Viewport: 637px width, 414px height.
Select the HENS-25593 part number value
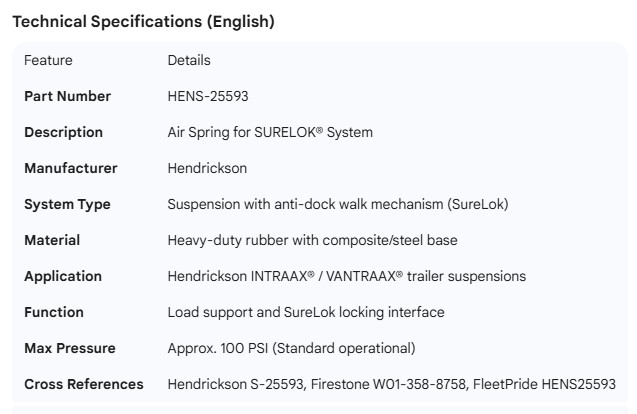208,96
